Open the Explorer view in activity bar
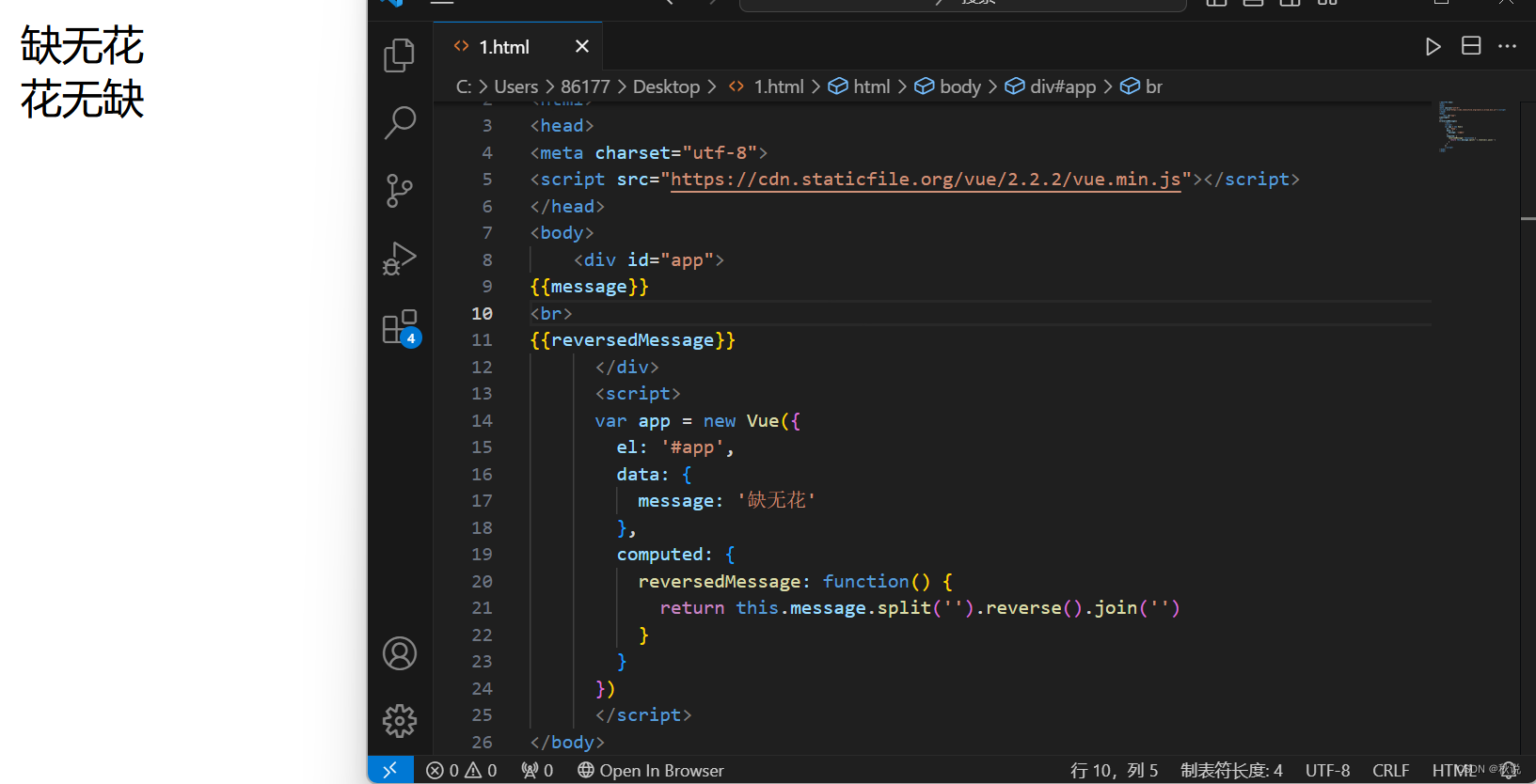 [x=400, y=55]
